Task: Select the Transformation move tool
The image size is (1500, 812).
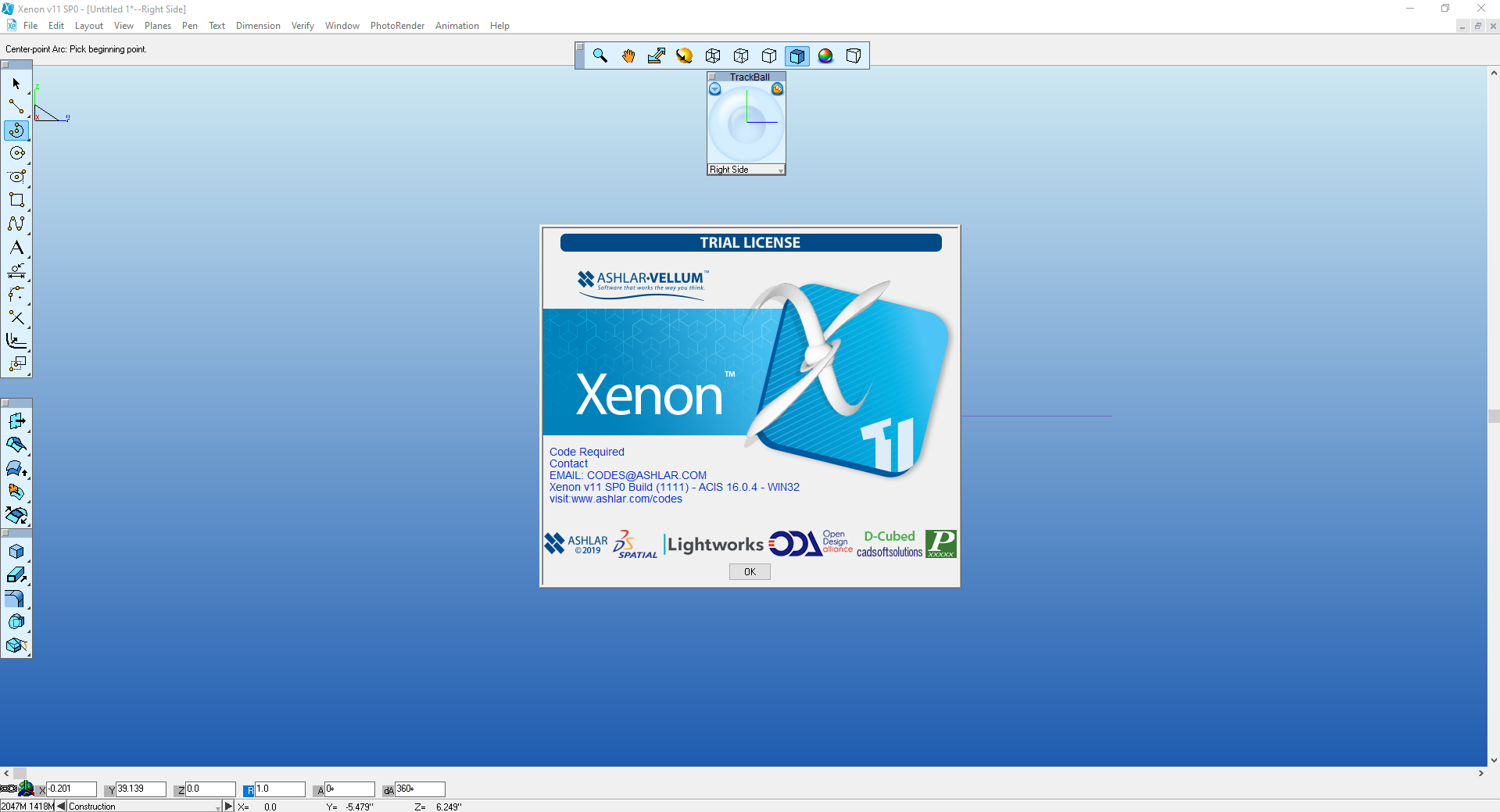Action: click(16, 364)
